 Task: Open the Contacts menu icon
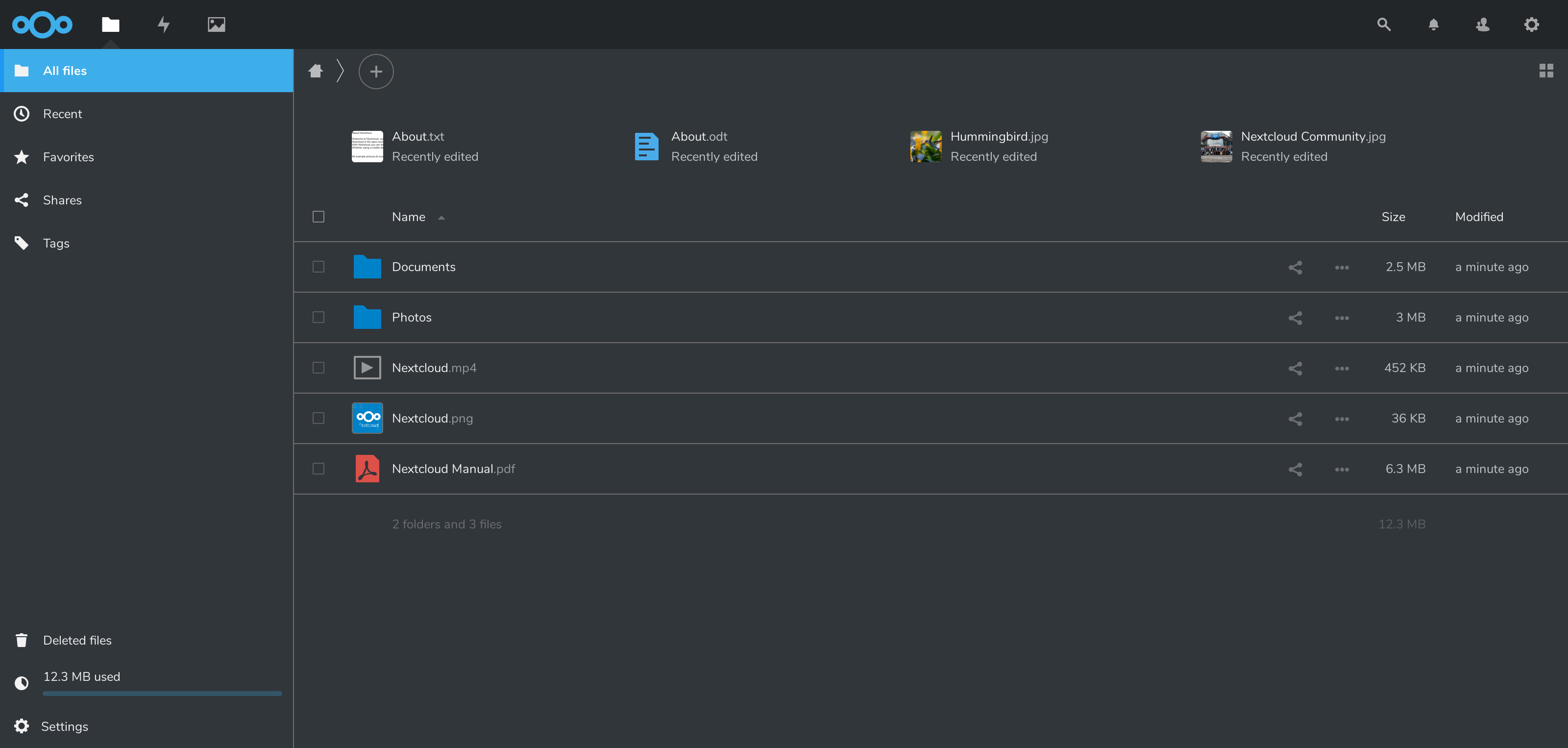pyautogui.click(x=1482, y=25)
